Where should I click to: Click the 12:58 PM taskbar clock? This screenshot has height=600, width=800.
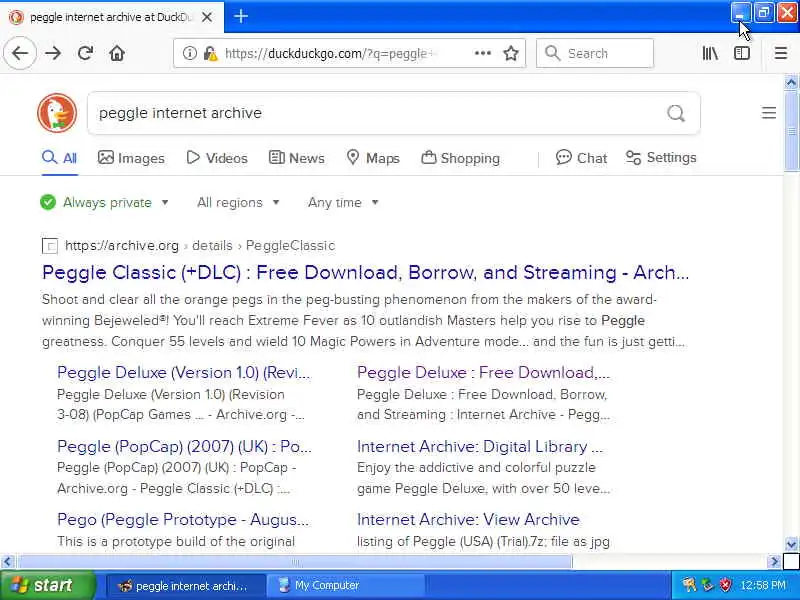(x=763, y=585)
